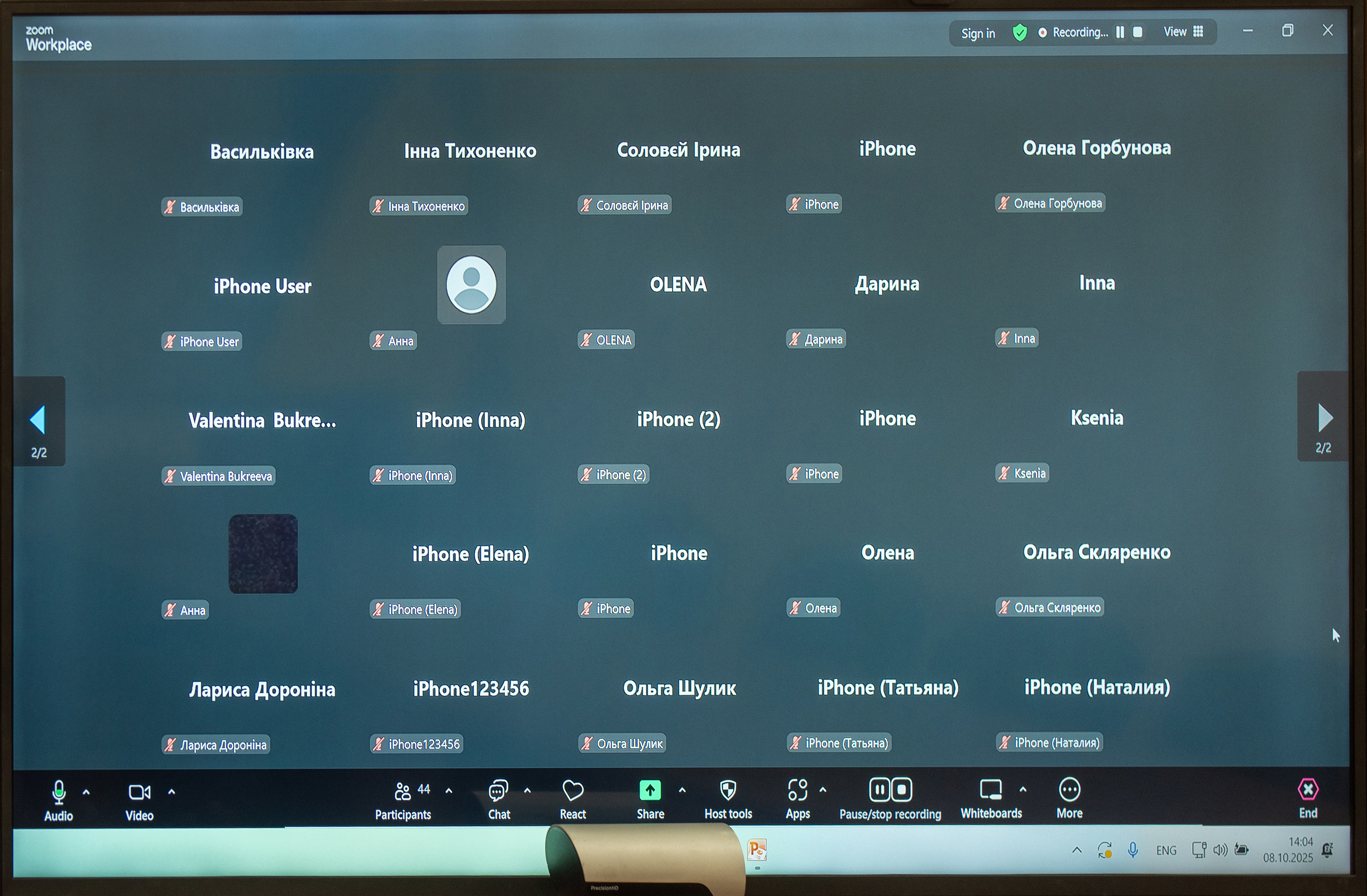The height and width of the screenshot is (896, 1367).
Task: Open the More options icon
Action: coord(1069,789)
